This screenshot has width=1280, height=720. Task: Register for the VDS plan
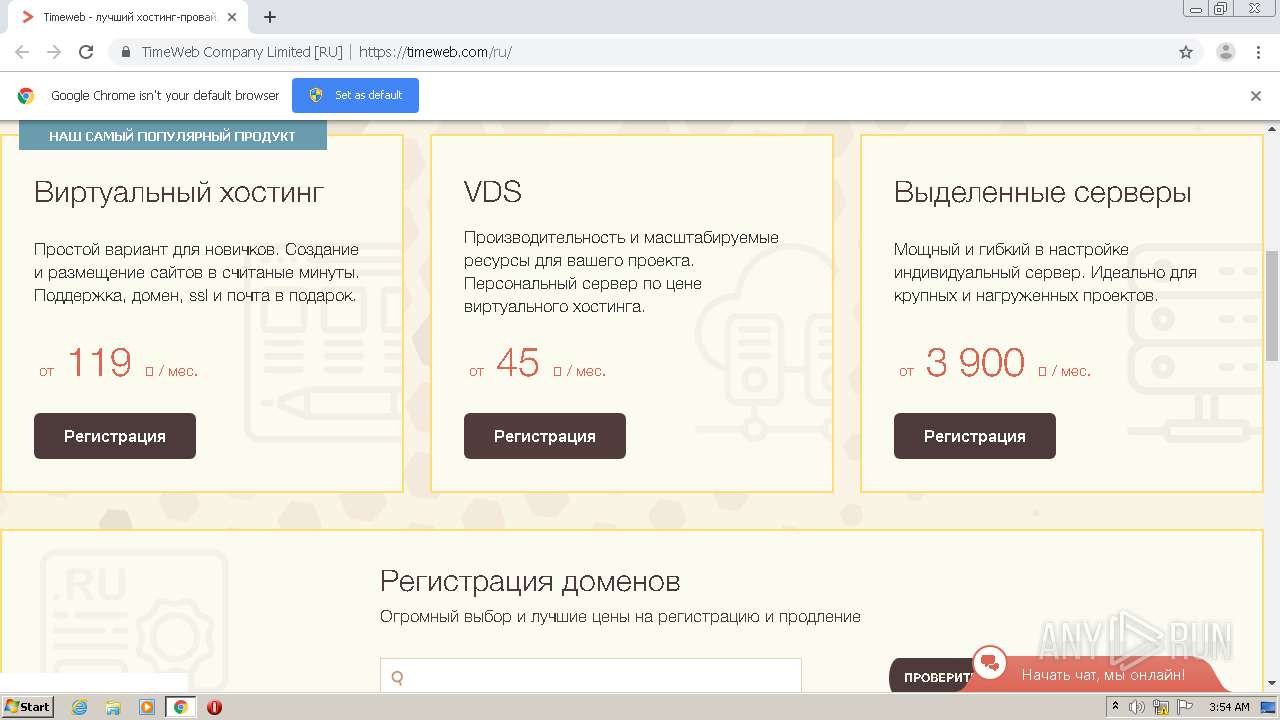(x=545, y=436)
